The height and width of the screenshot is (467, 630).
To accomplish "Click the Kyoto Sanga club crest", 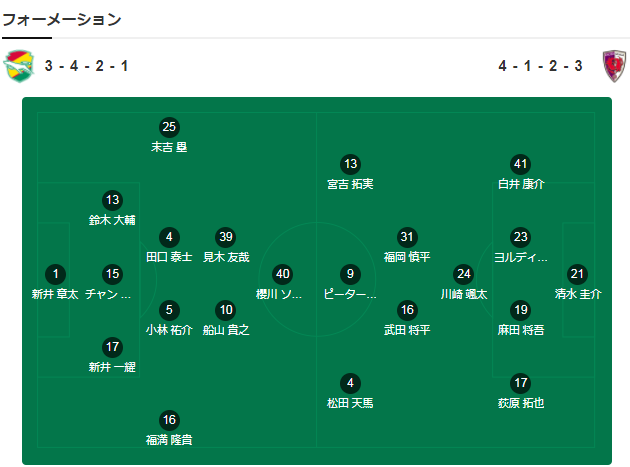I will coord(614,66).
